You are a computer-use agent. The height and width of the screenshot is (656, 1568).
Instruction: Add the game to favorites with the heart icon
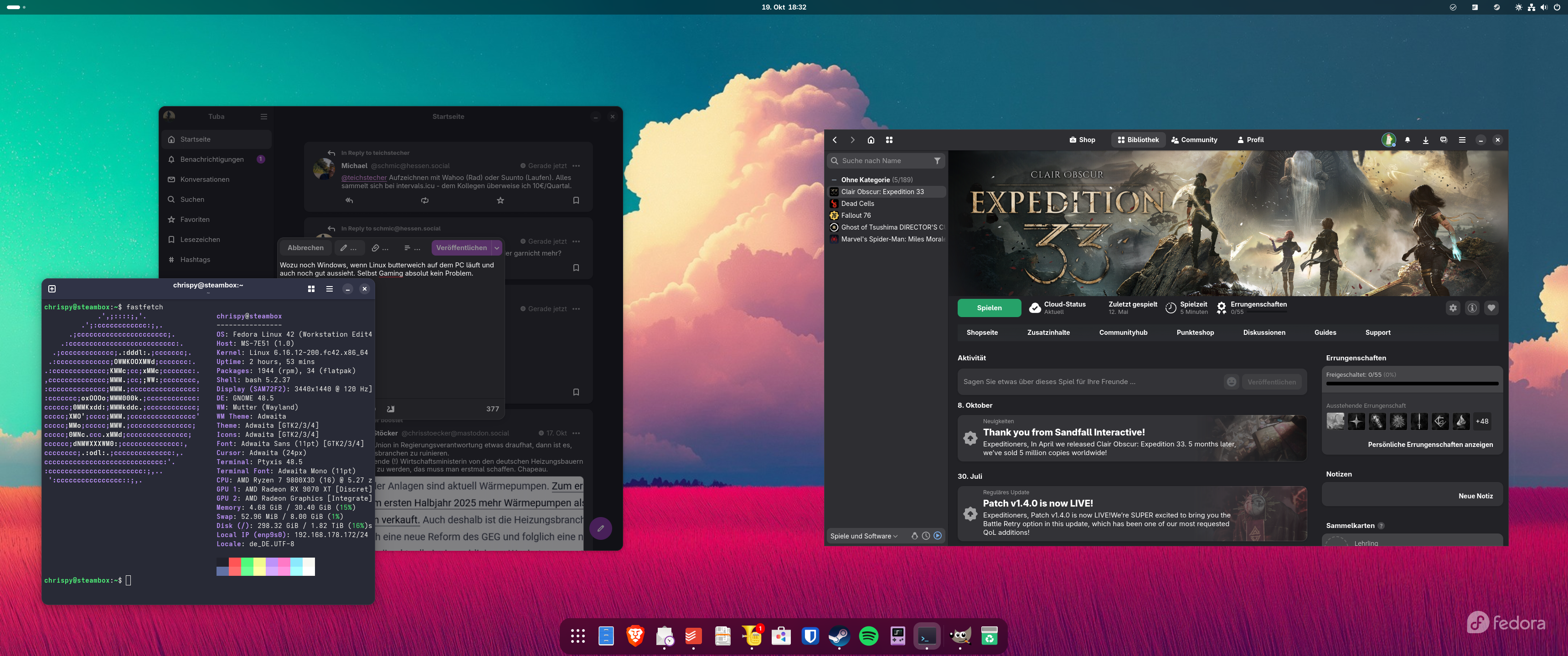[x=1491, y=308]
